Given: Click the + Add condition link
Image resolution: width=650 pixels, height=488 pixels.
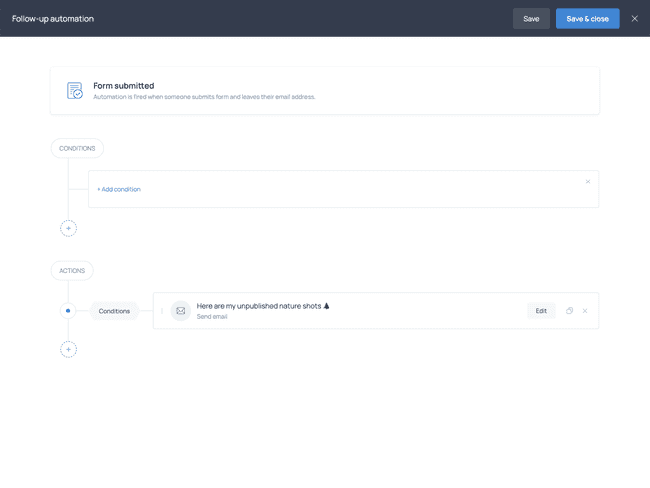Looking at the screenshot, I should point(119,189).
